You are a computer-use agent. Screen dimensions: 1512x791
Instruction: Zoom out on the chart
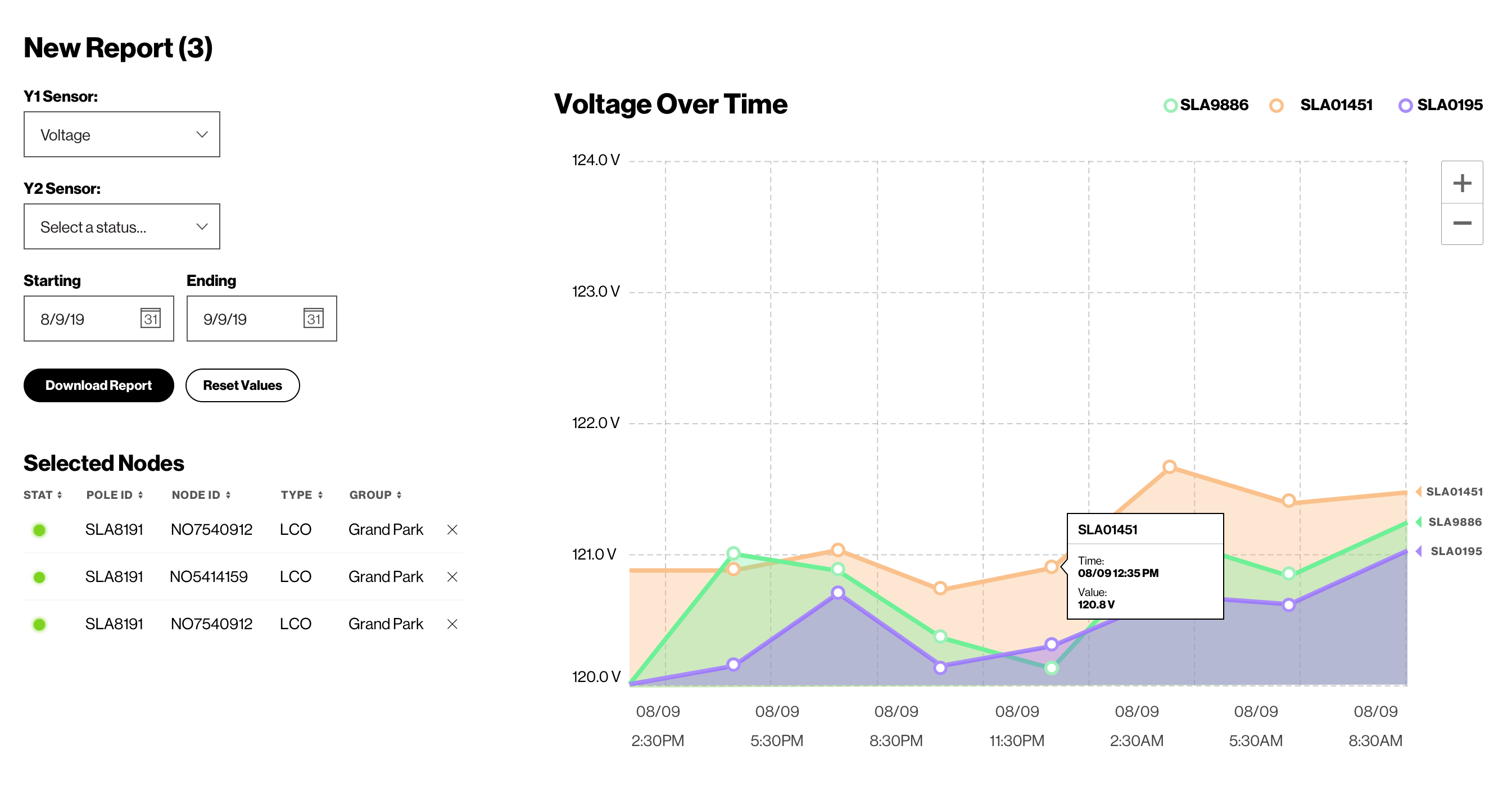click(x=1461, y=224)
